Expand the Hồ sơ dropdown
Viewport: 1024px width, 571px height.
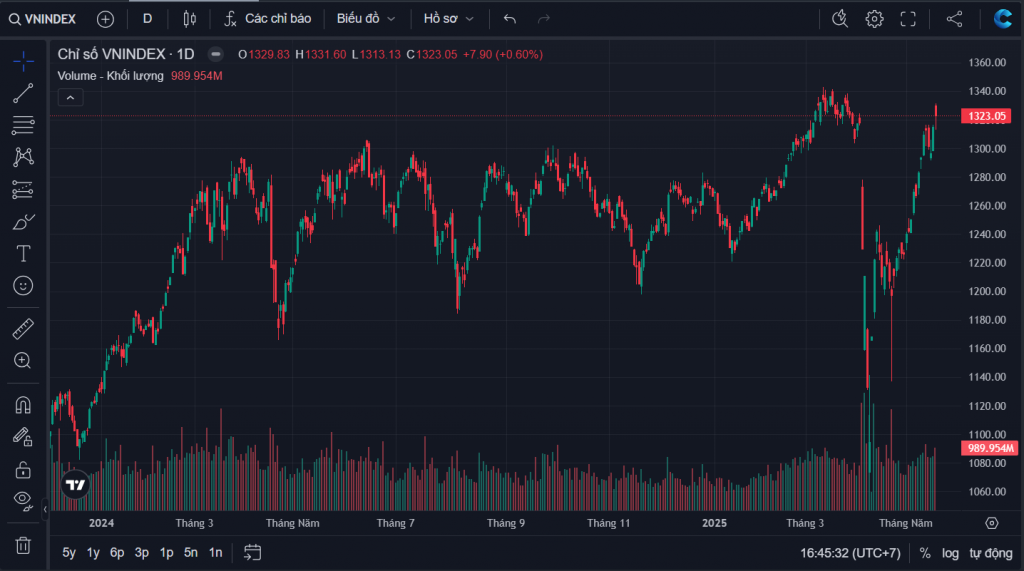[448, 19]
